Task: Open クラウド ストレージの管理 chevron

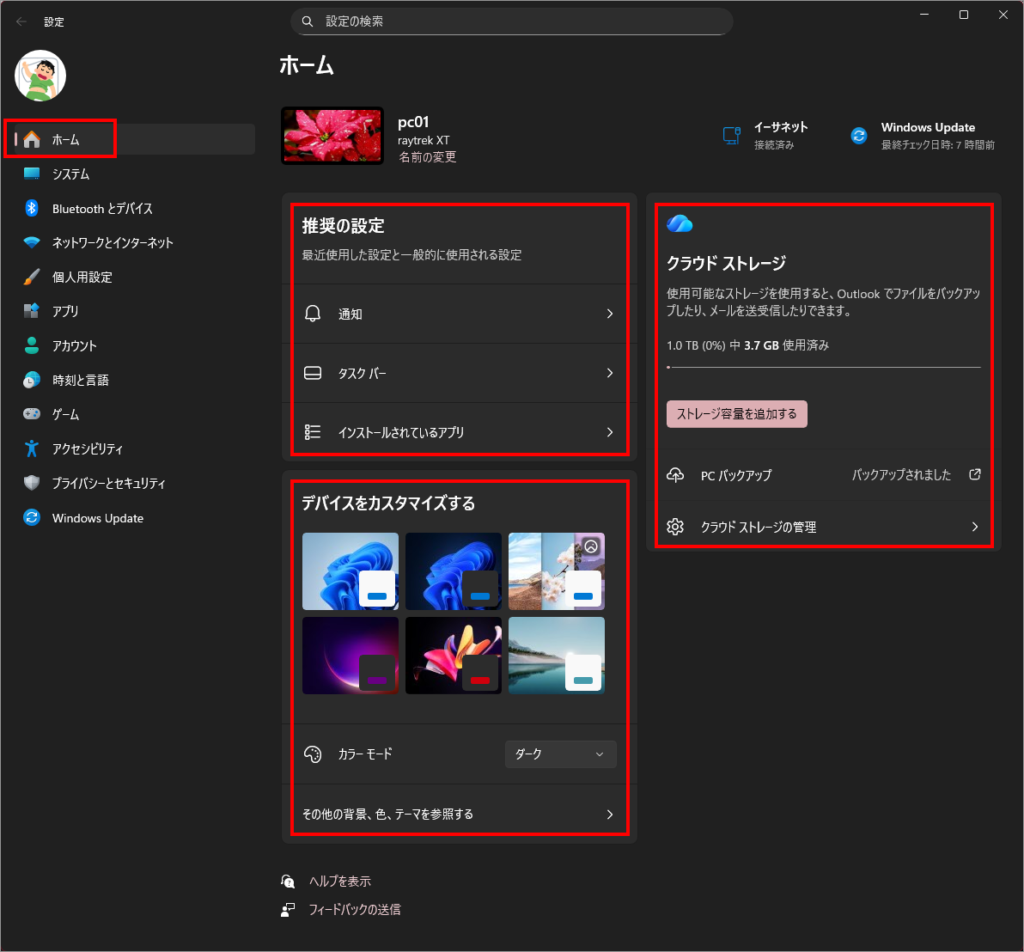Action: [x=974, y=527]
